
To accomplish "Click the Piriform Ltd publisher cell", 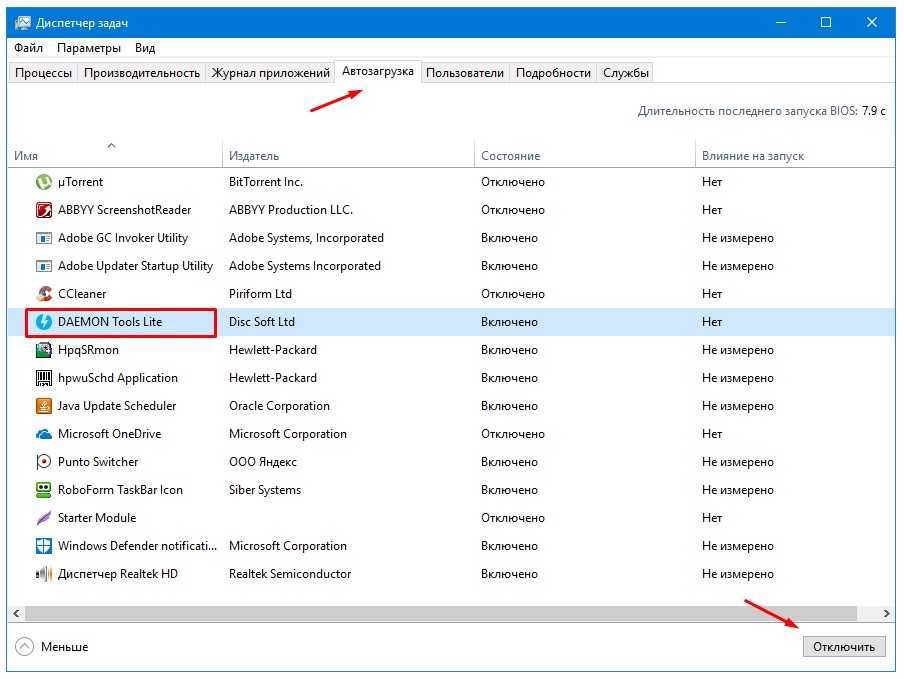I will pyautogui.click(x=260, y=294).
